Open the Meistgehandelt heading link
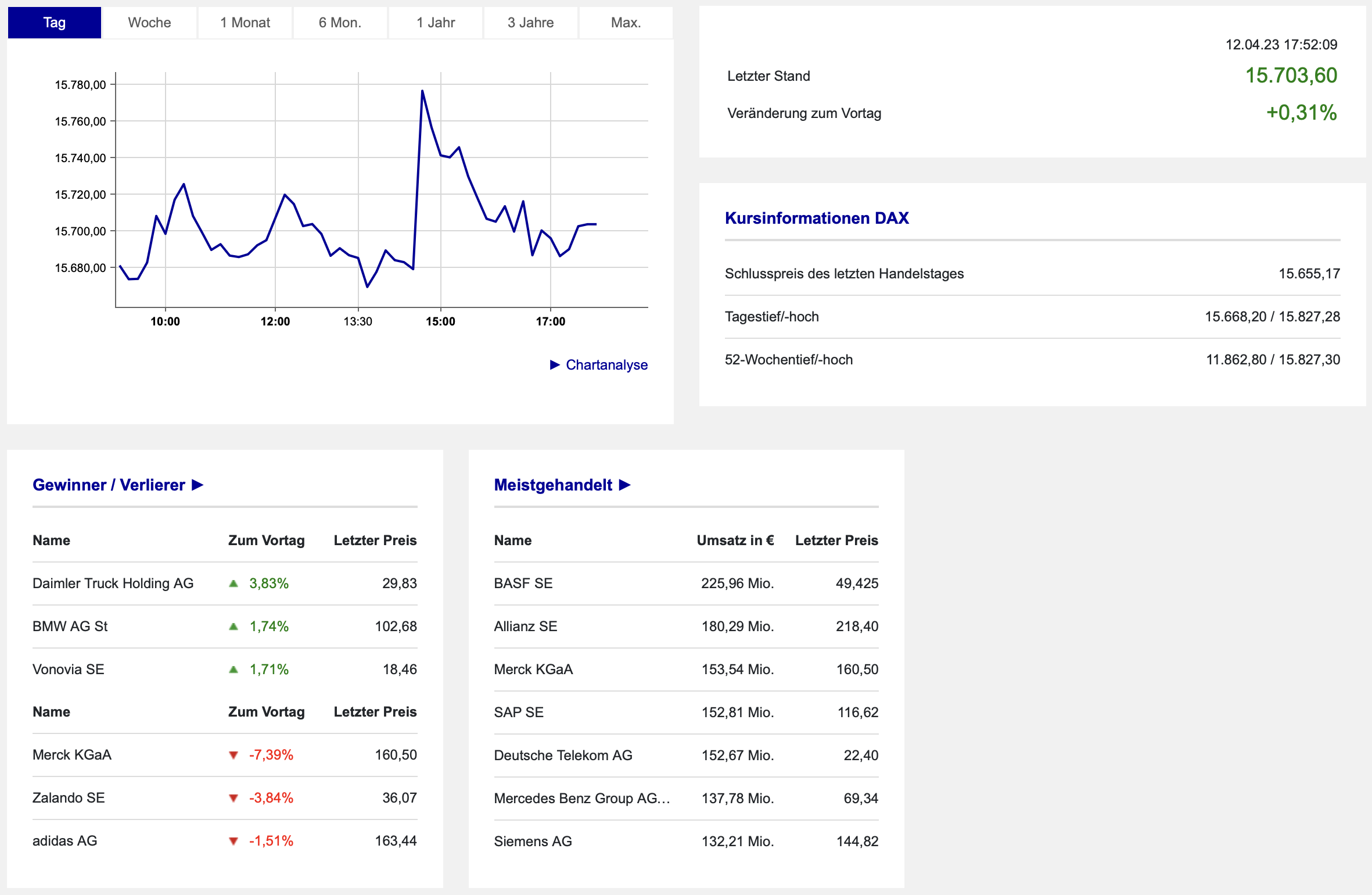This screenshot has width=1372, height=895. (552, 485)
